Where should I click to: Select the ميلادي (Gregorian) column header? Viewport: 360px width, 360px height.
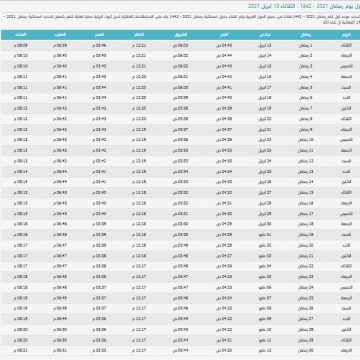click(x=265, y=35)
